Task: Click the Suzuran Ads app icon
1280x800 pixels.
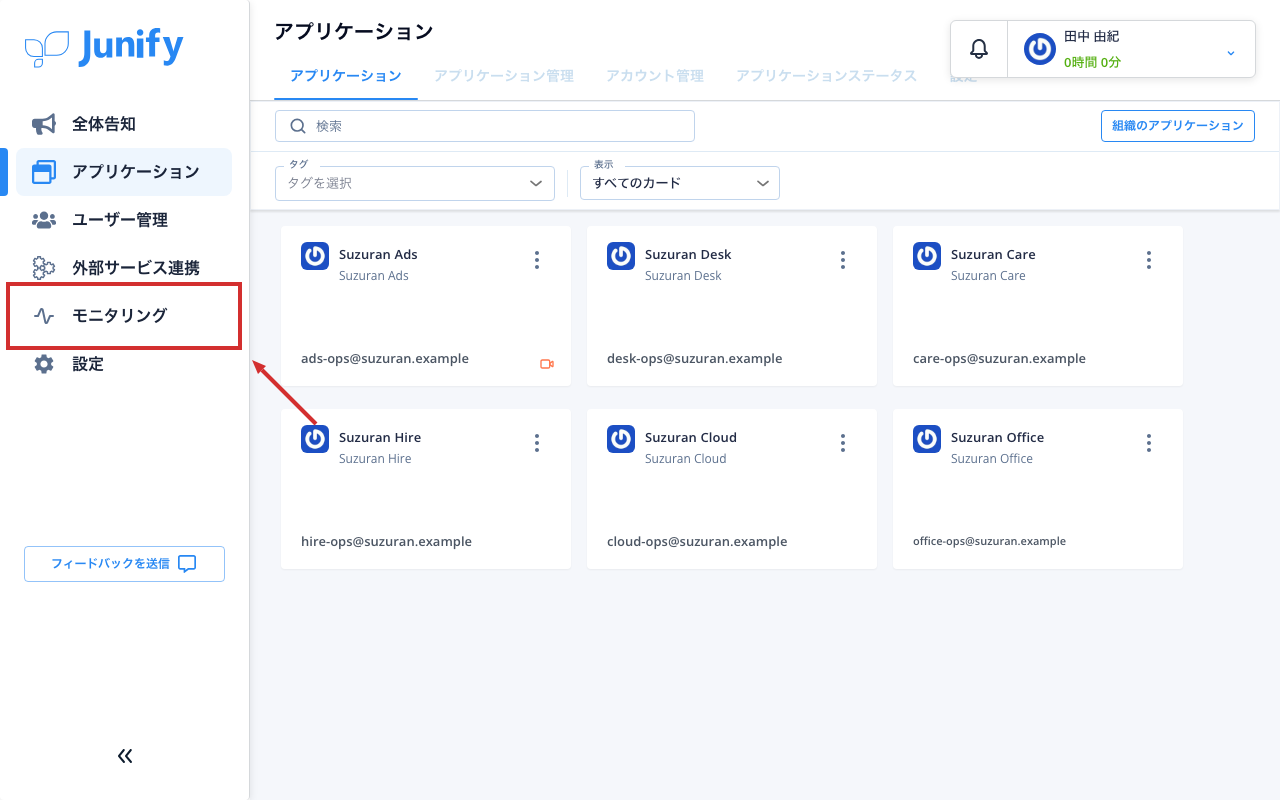Action: click(315, 256)
